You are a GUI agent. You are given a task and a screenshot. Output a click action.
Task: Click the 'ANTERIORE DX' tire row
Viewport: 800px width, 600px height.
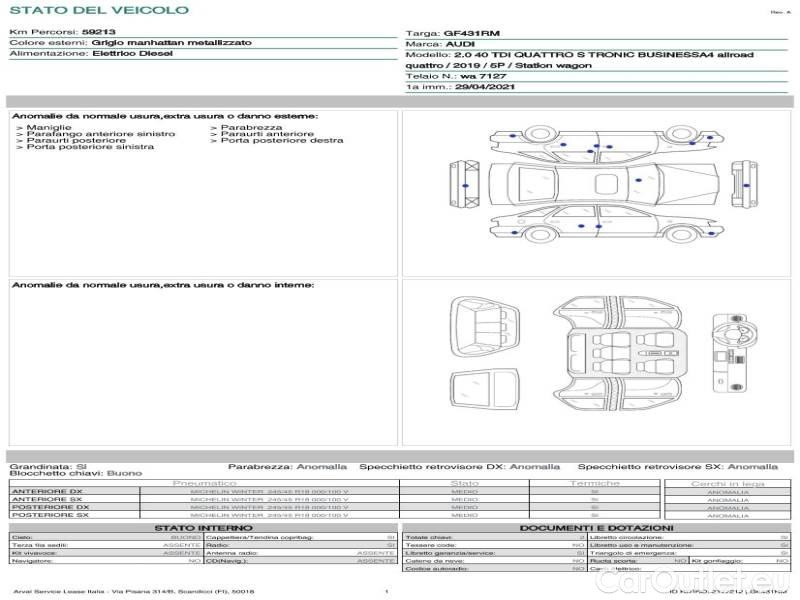pos(47,491)
